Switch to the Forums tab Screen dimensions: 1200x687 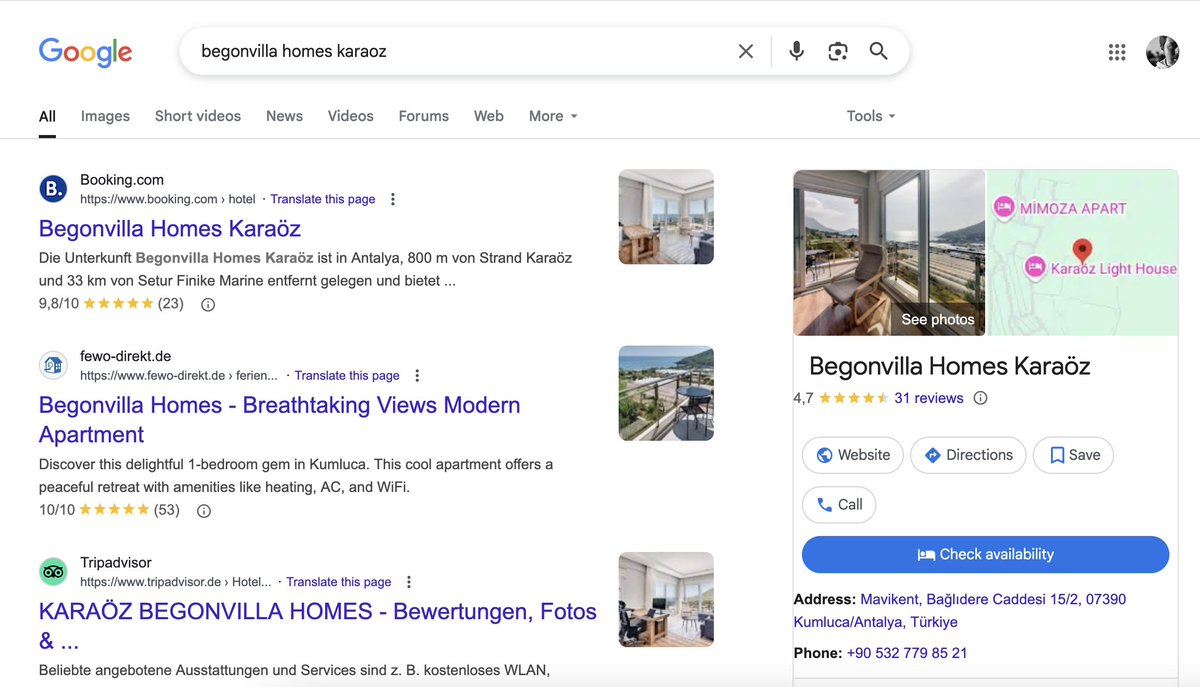pyautogui.click(x=424, y=116)
